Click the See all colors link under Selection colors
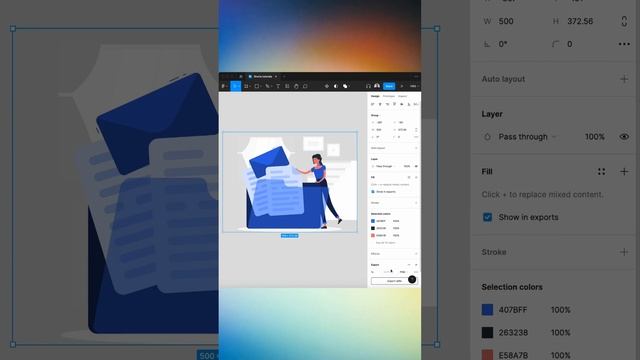The width and height of the screenshot is (640, 360). (385, 242)
